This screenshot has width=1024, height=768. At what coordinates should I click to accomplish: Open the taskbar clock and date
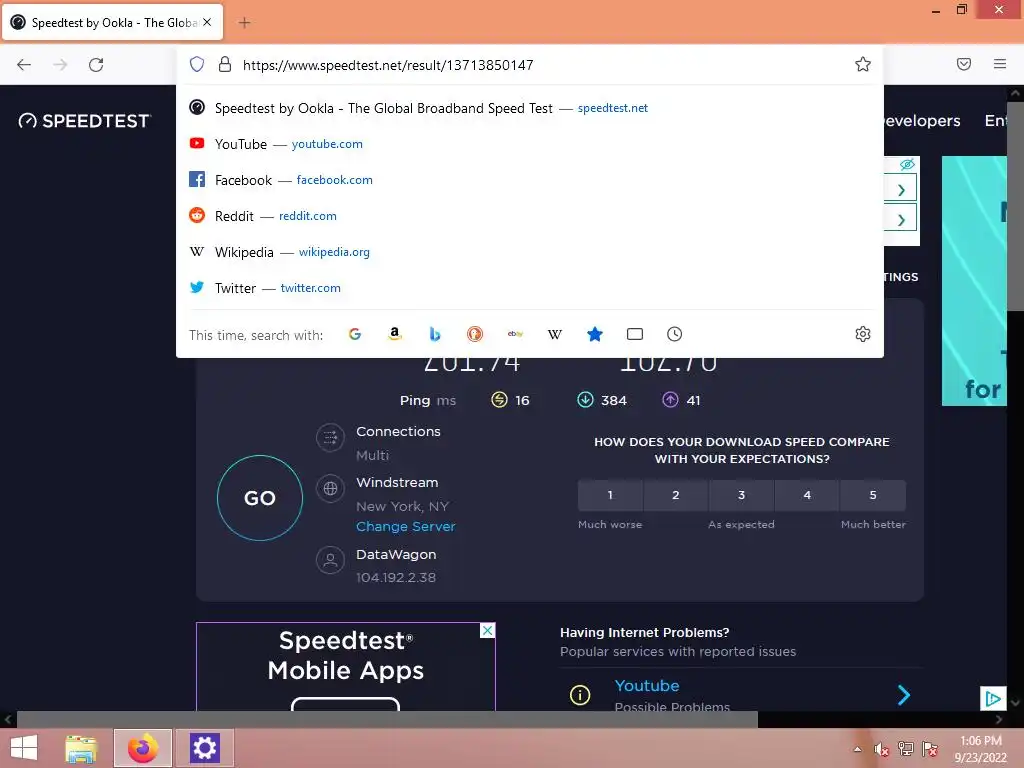[980, 749]
